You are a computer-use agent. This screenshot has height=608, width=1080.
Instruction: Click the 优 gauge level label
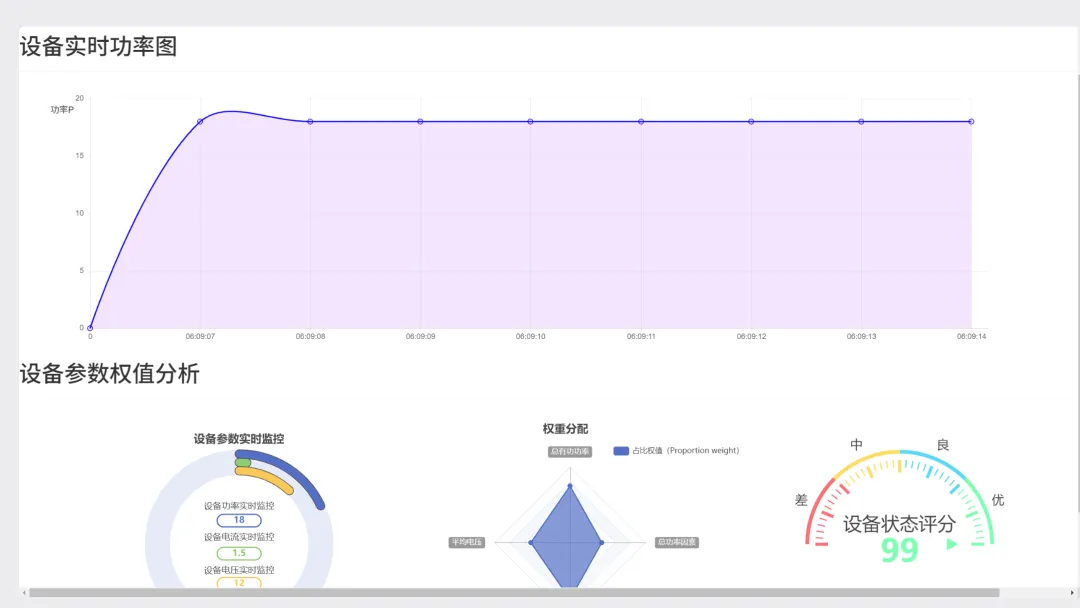pyautogui.click(x=998, y=501)
